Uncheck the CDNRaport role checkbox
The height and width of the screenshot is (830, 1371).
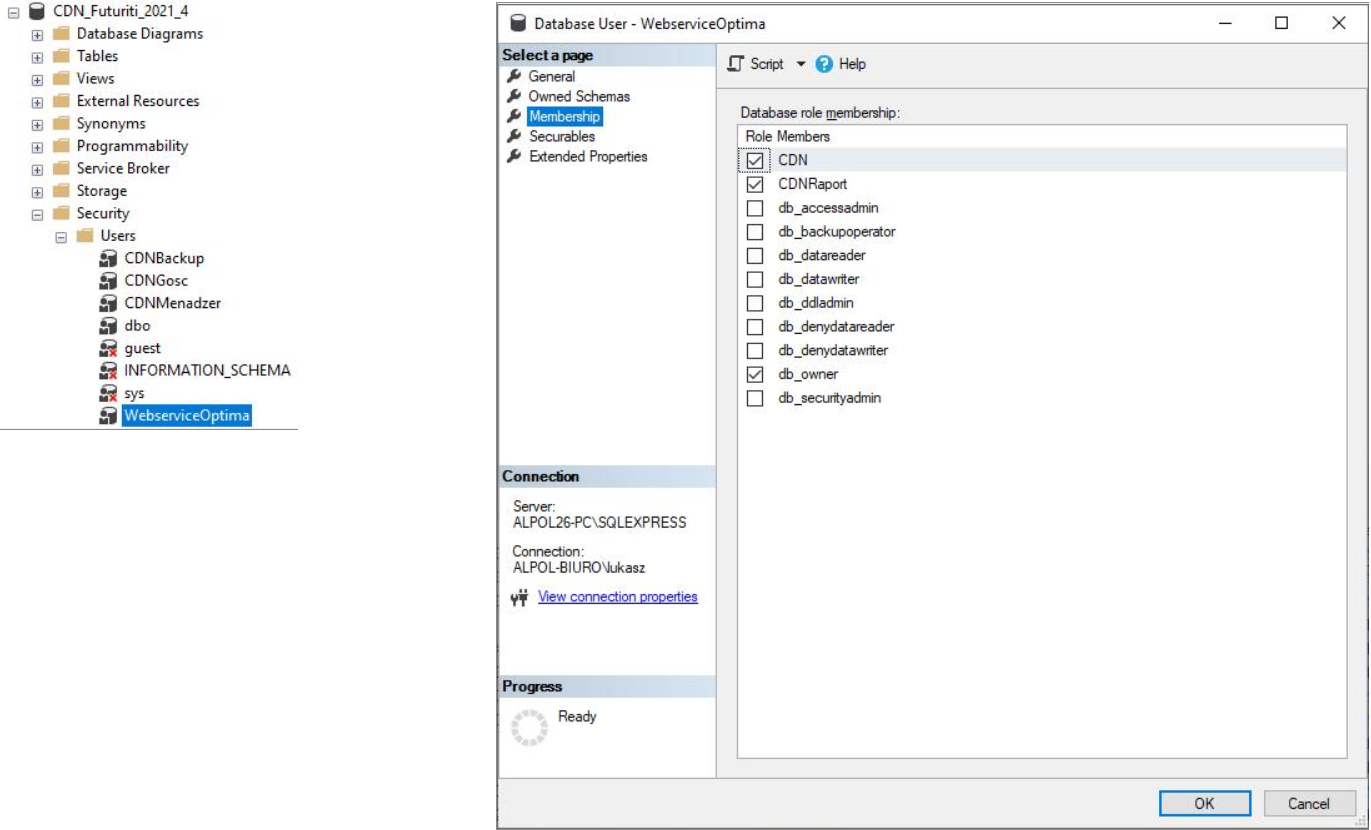755,184
